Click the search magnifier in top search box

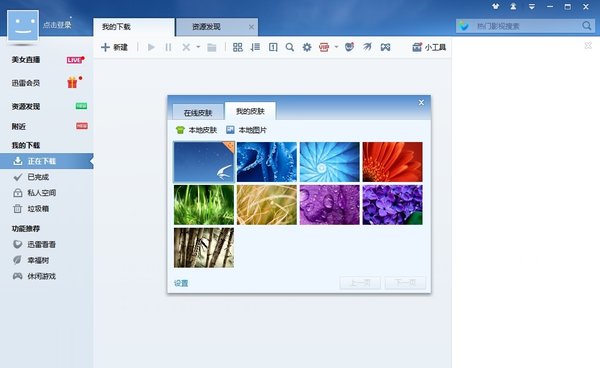click(x=587, y=26)
